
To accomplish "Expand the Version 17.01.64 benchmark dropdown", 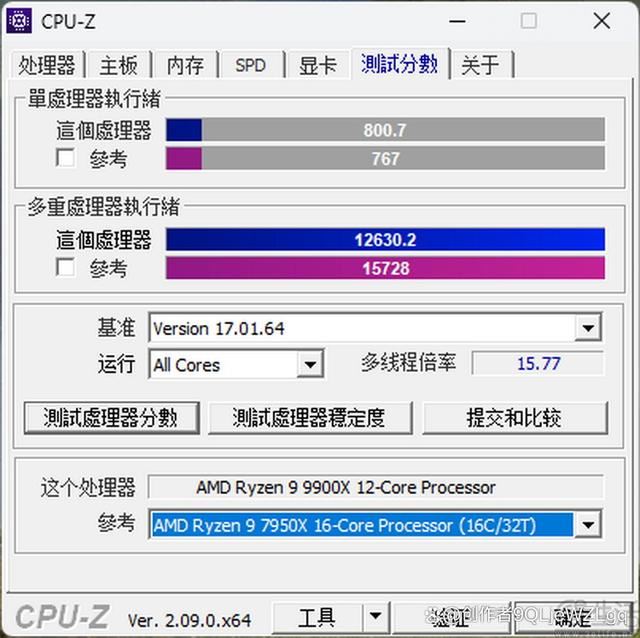I will 588,327.
